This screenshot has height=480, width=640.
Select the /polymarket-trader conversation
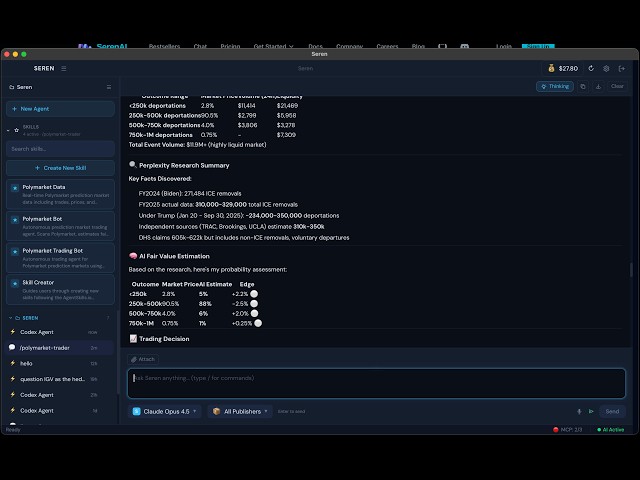pos(59,348)
